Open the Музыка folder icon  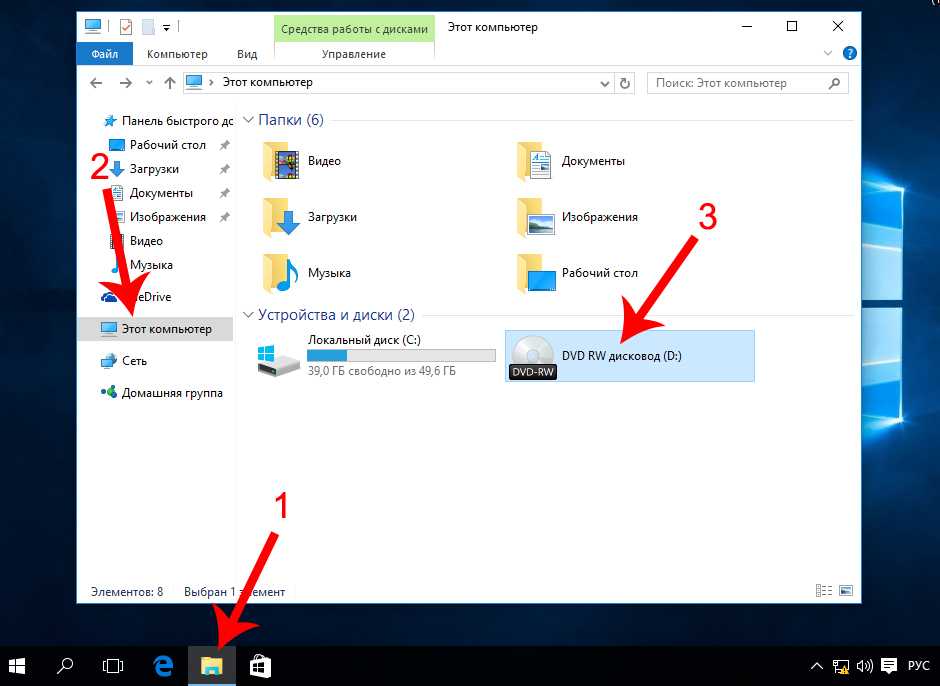pos(281,273)
